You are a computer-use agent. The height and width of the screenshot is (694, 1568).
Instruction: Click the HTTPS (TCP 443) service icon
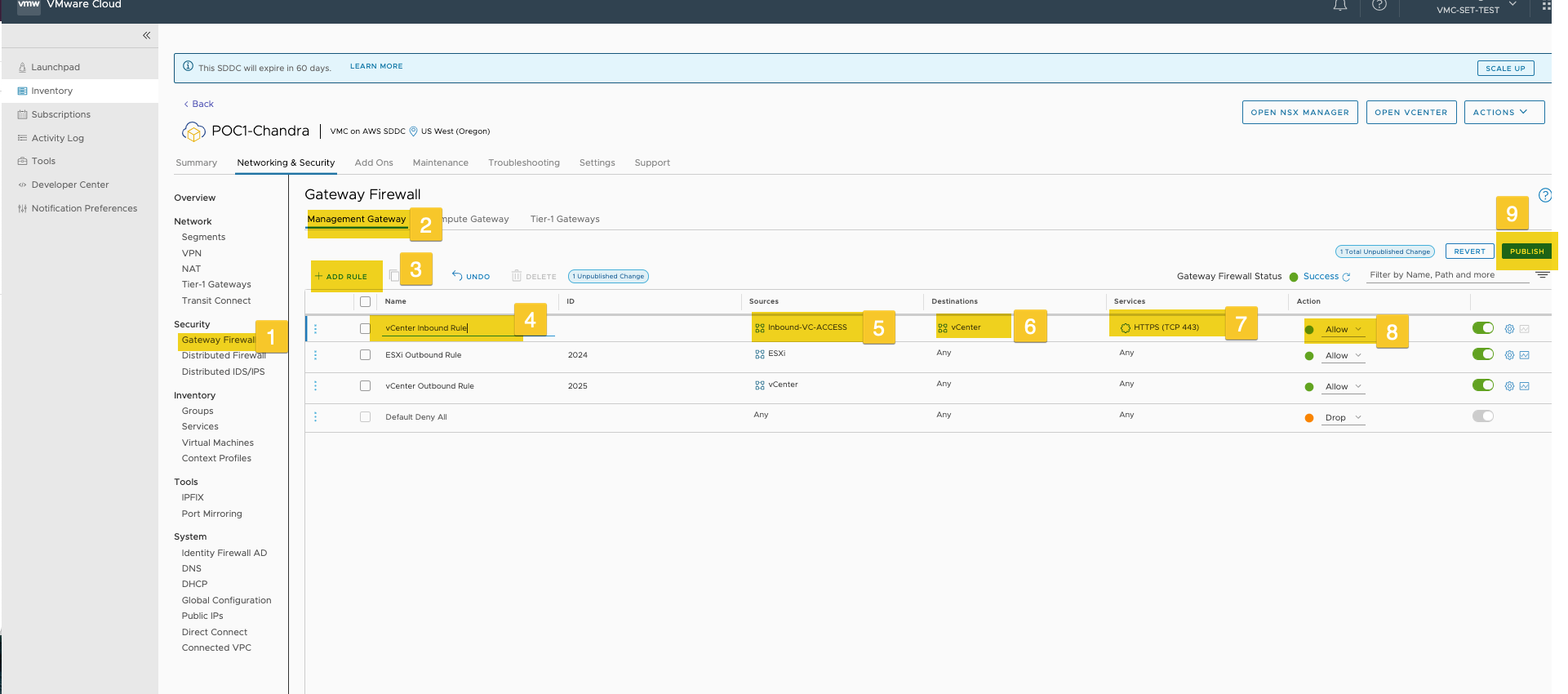(1126, 327)
